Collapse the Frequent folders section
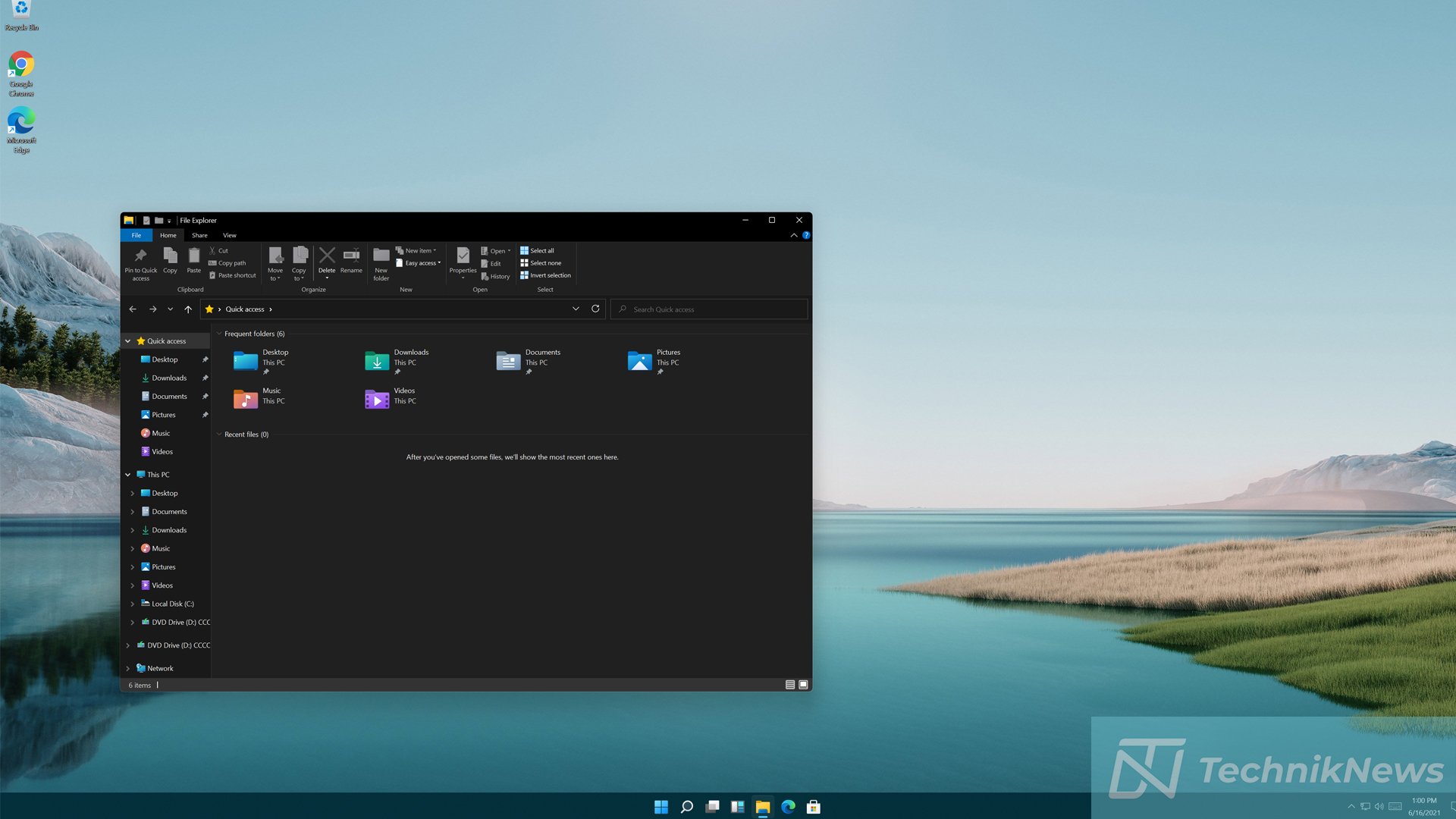 pyautogui.click(x=219, y=334)
